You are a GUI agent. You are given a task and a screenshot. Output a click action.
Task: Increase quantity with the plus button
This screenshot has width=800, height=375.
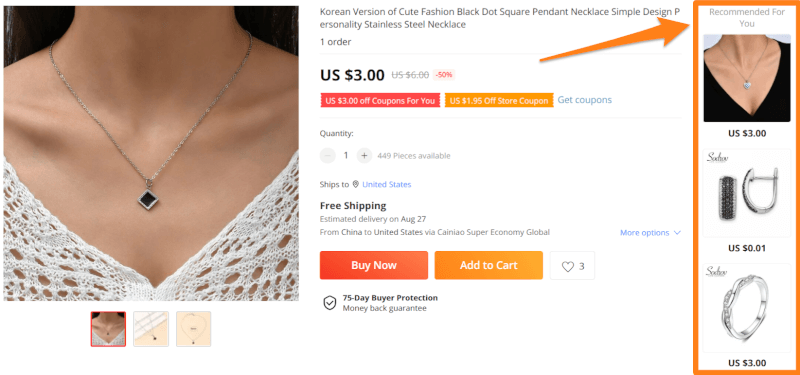[364, 156]
